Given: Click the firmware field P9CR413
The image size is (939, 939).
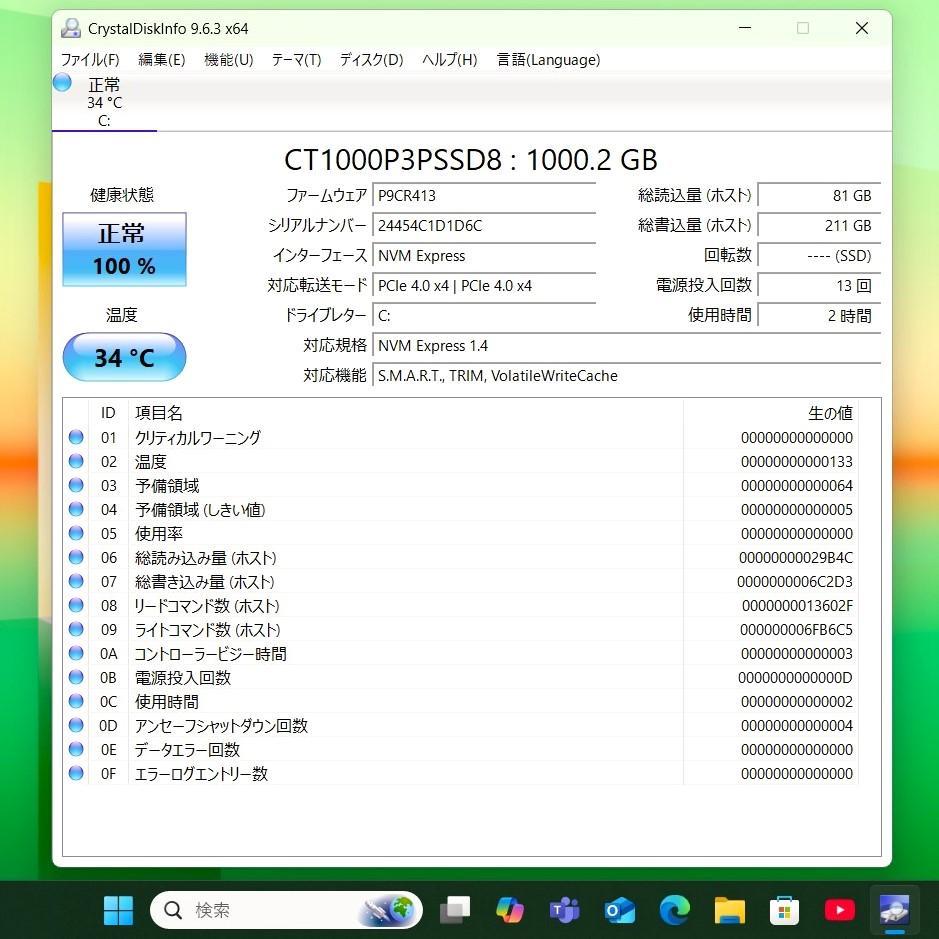Looking at the screenshot, I should pyautogui.click(x=484, y=196).
